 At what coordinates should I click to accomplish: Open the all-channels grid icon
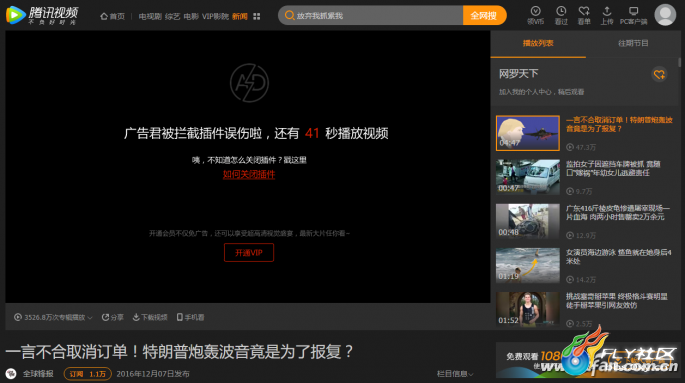[256, 17]
